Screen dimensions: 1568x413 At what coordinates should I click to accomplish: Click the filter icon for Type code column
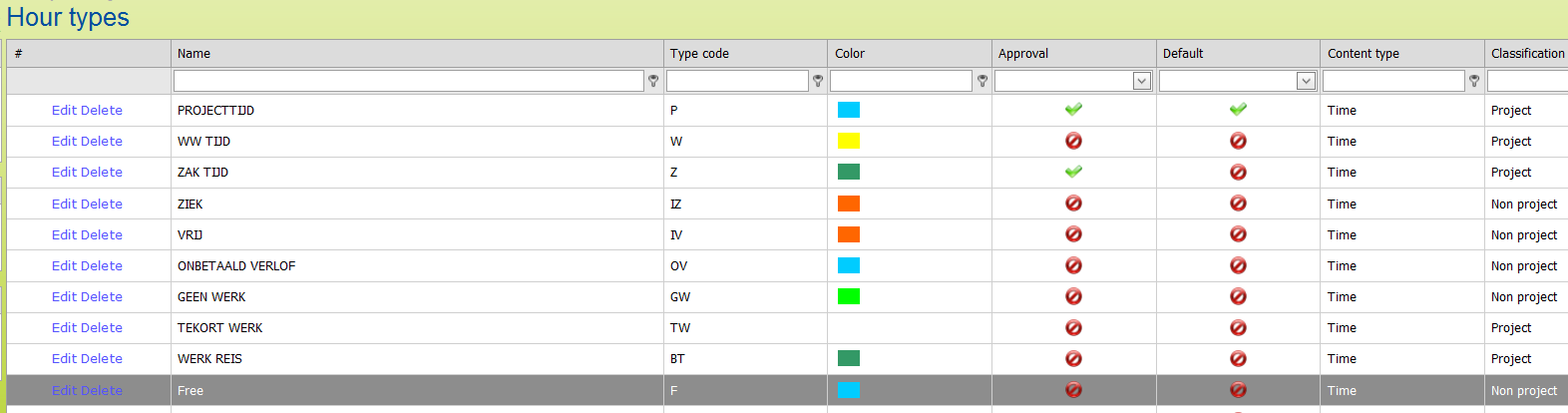click(x=818, y=81)
